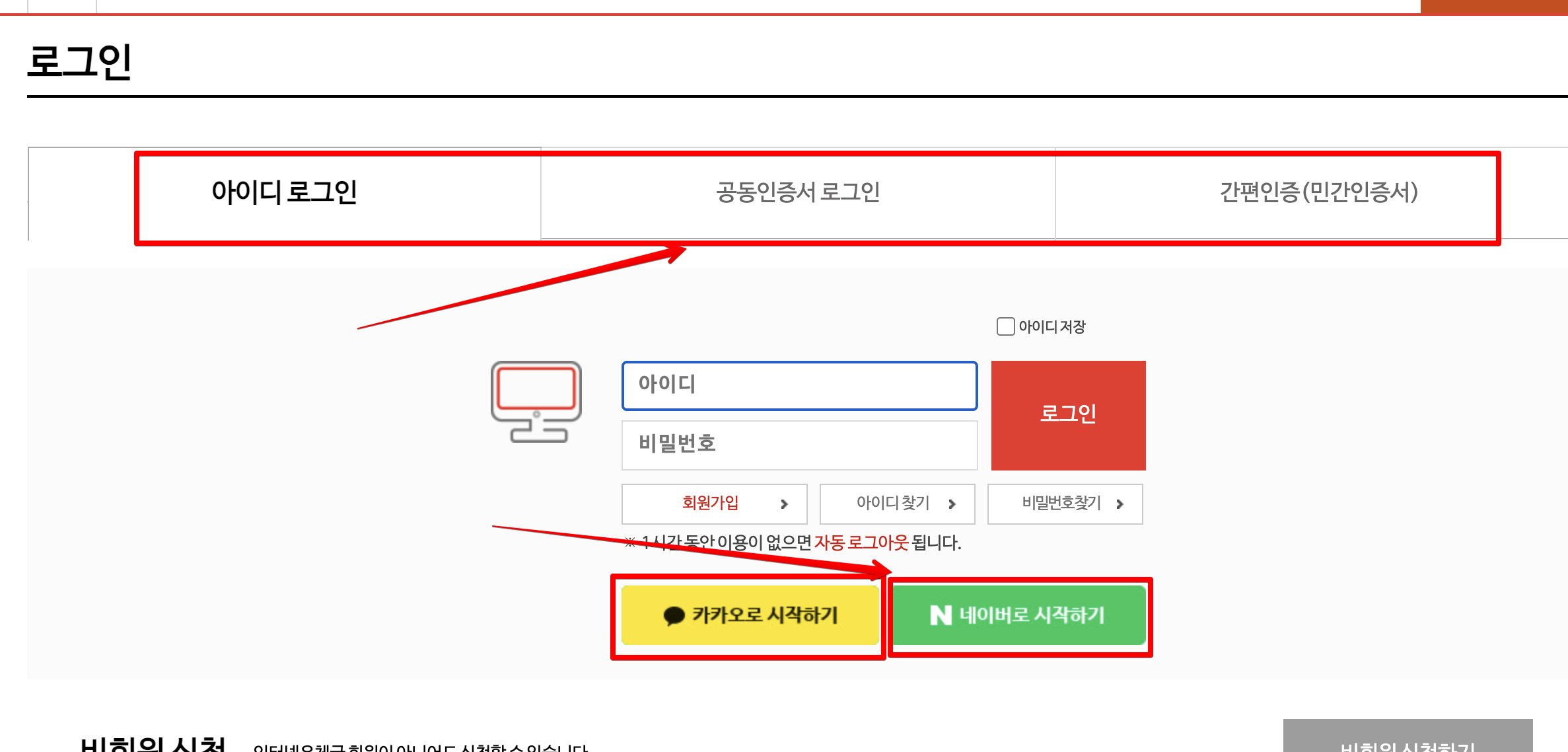Click the green Naver N icon
1568x752 pixels.
pyautogui.click(x=943, y=615)
